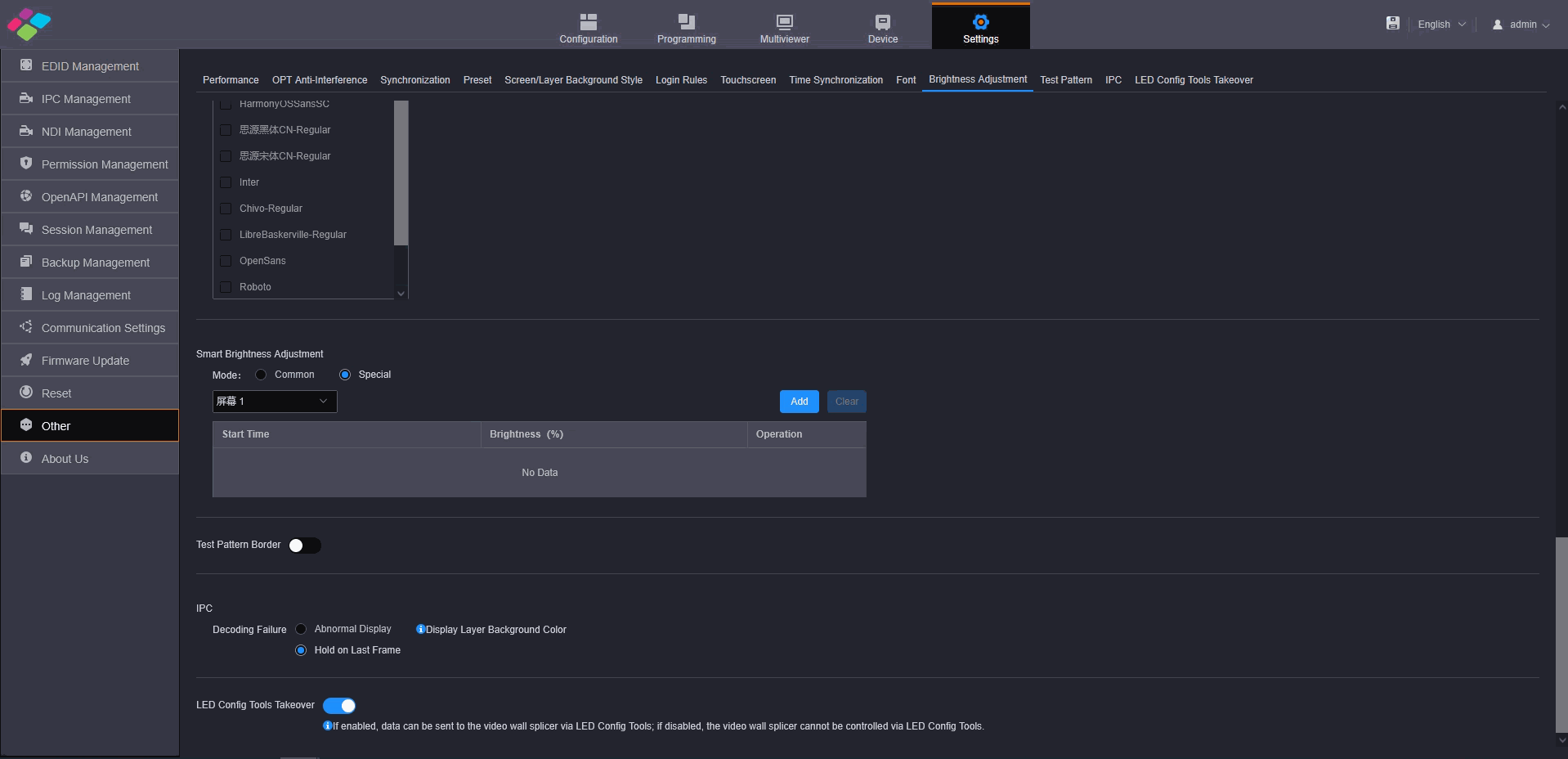Open the Synchronization tab
The height and width of the screenshot is (759, 1568).
415,80
